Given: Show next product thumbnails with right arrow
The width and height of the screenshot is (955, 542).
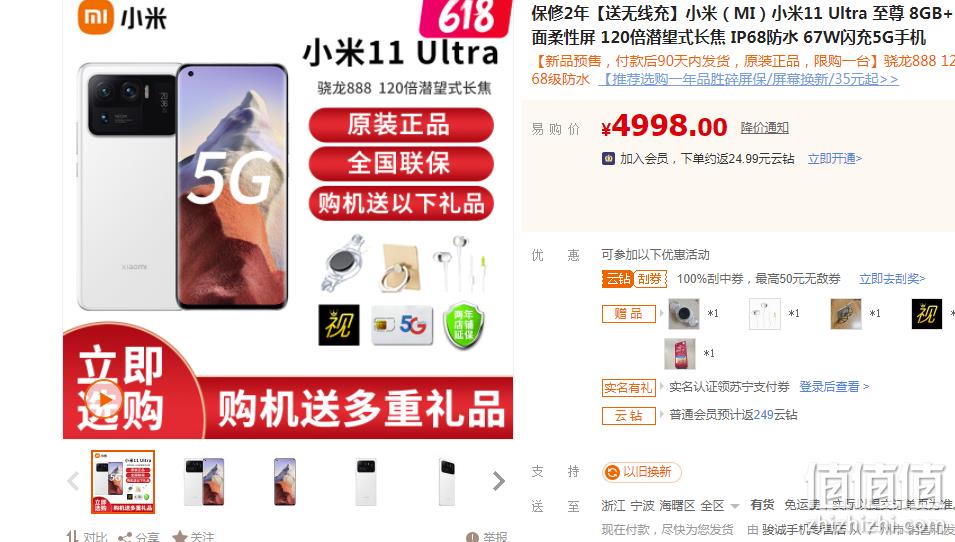Looking at the screenshot, I should coord(499,481).
